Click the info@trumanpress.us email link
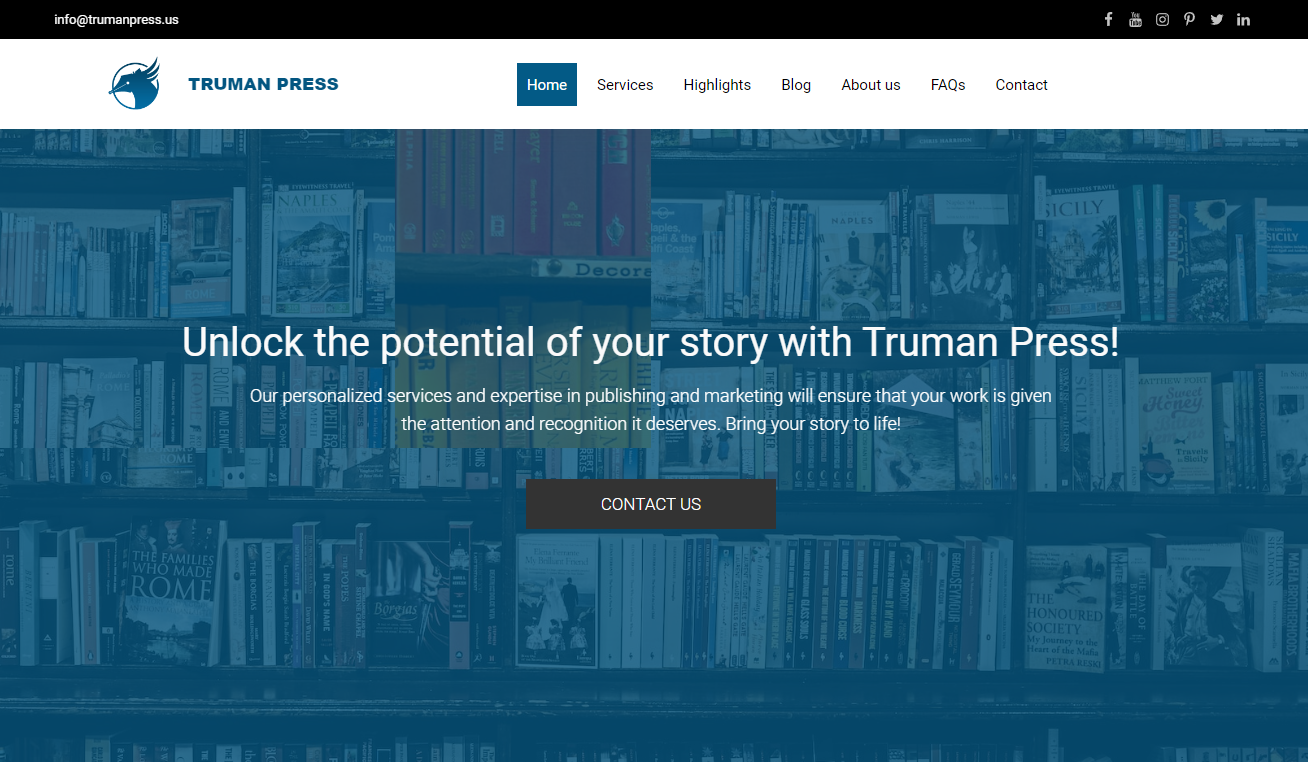This screenshot has width=1308, height=762. pos(116,19)
